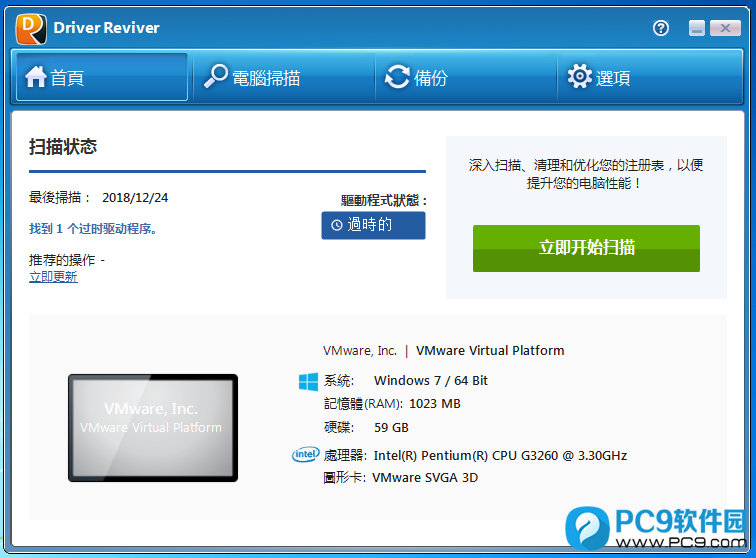Open the 備份 backup tab
The height and width of the screenshot is (558, 756).
click(466, 77)
